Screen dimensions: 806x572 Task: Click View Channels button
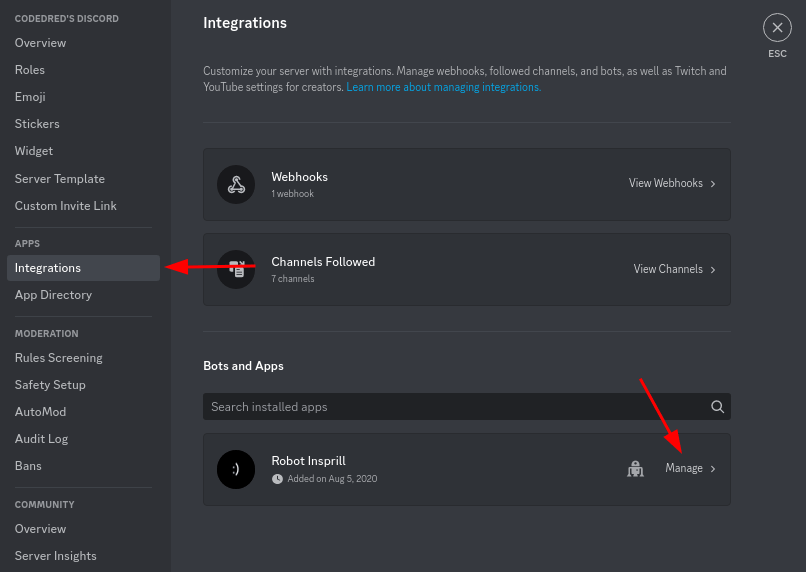674,269
